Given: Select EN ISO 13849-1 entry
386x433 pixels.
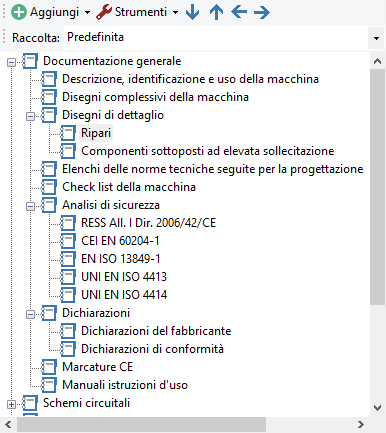Looking at the screenshot, I should coord(121,259).
